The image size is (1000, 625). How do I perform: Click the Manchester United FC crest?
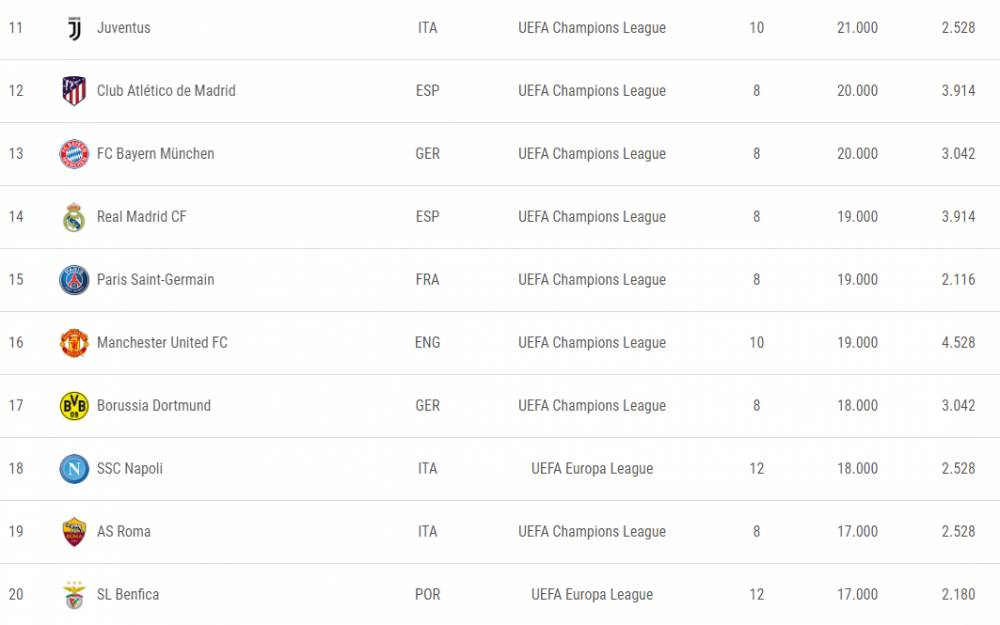pyautogui.click(x=74, y=342)
